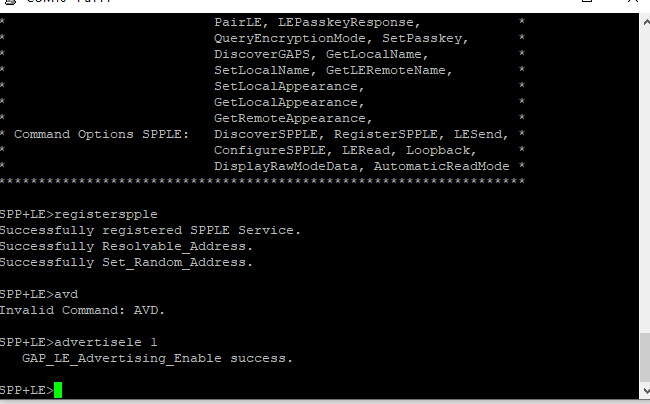Click the green cursor at the prompt
The width and height of the screenshot is (650, 404).
coord(58,389)
